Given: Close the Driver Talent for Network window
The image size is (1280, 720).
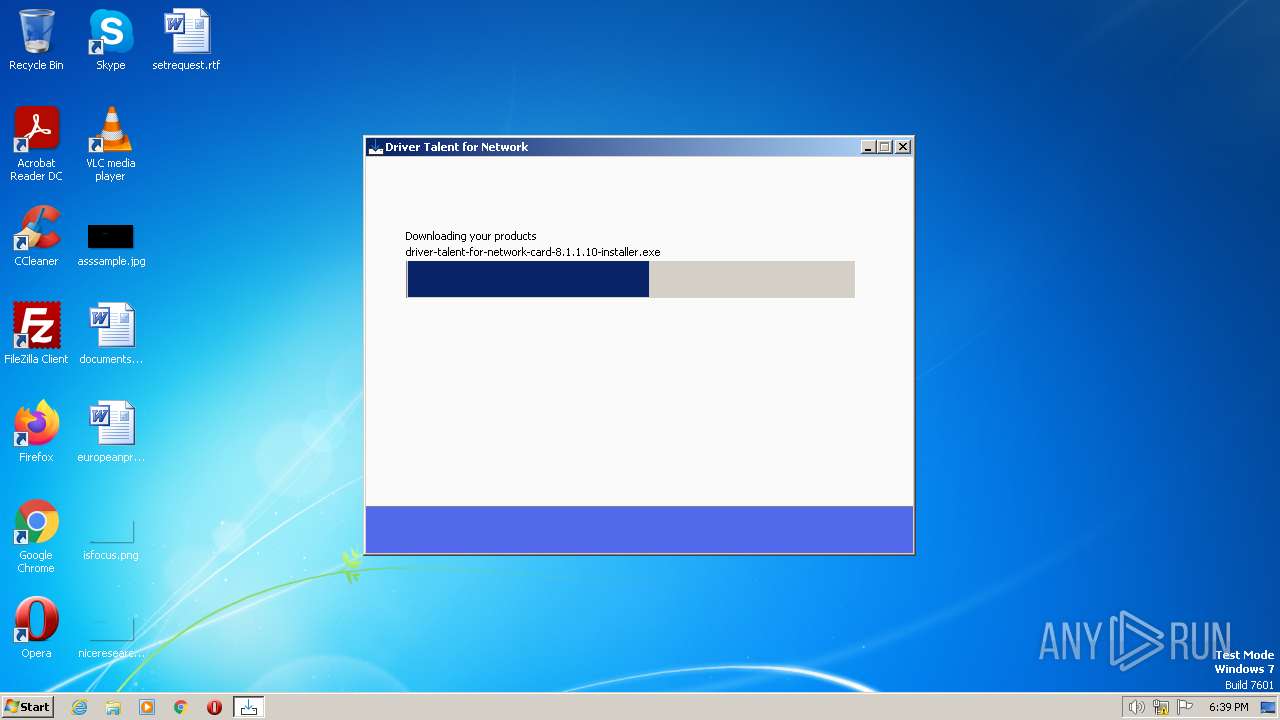Looking at the screenshot, I should point(903,147).
